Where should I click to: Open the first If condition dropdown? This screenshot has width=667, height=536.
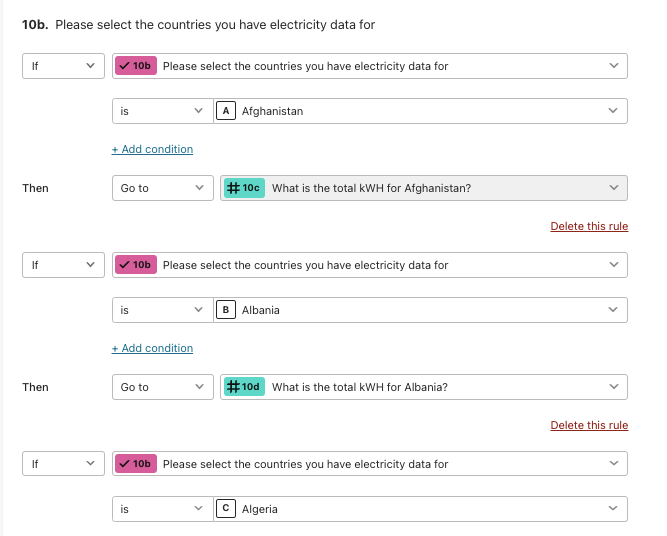point(63,66)
